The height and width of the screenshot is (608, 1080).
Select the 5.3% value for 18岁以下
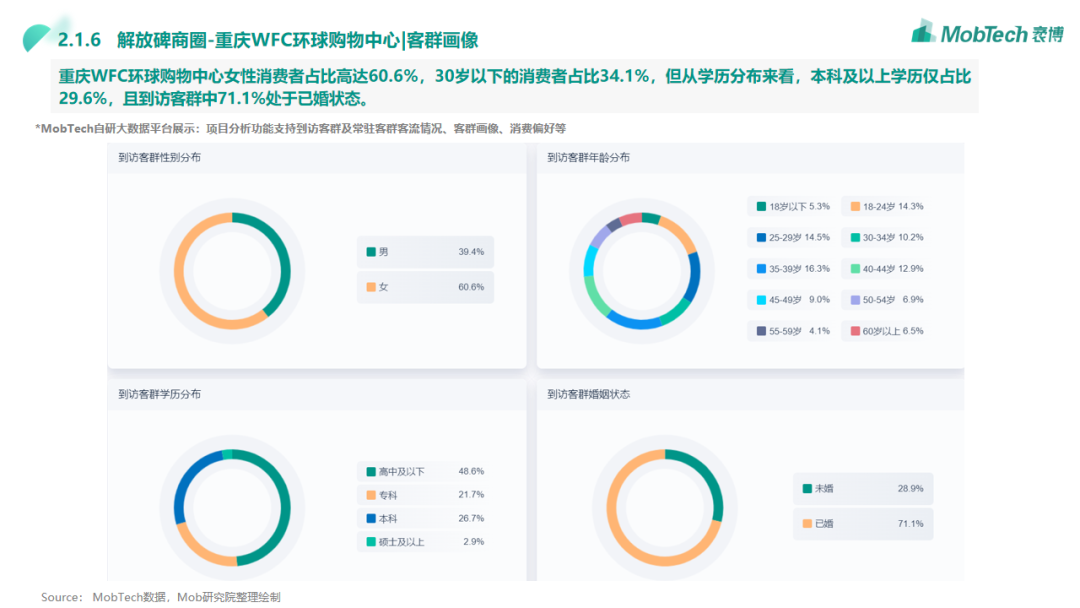[x=818, y=207]
